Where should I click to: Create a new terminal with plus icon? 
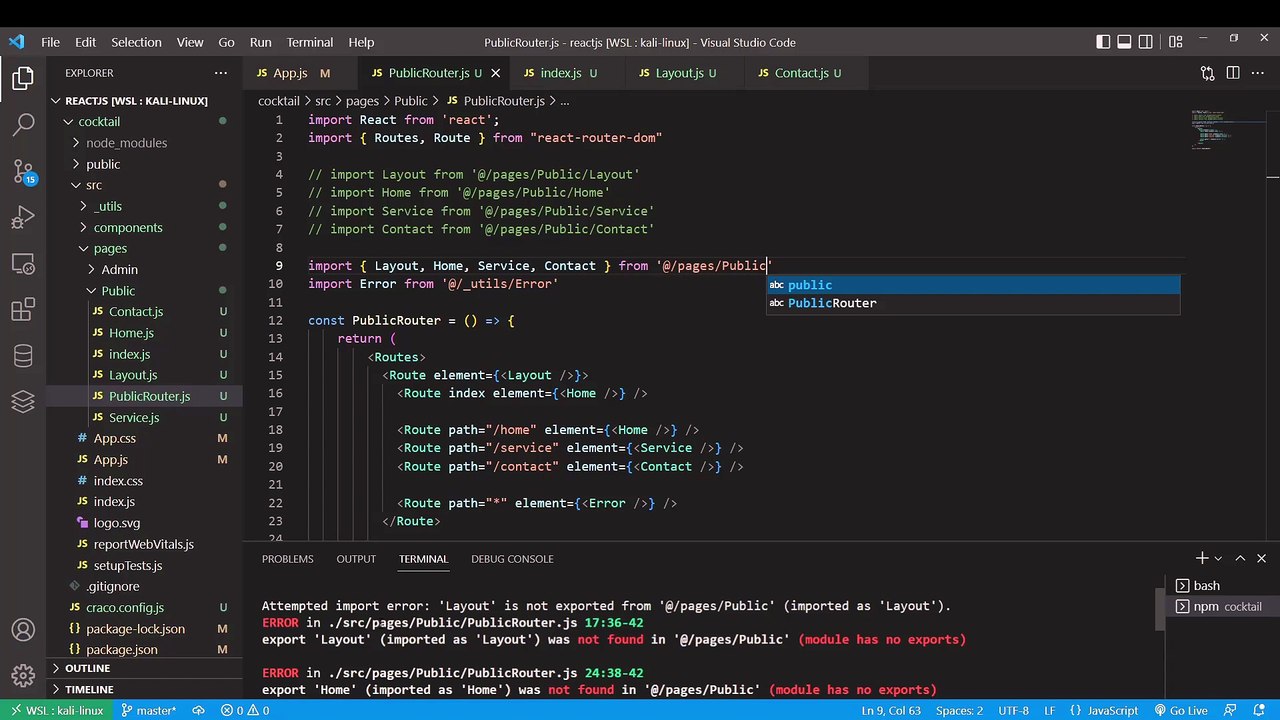(1201, 558)
